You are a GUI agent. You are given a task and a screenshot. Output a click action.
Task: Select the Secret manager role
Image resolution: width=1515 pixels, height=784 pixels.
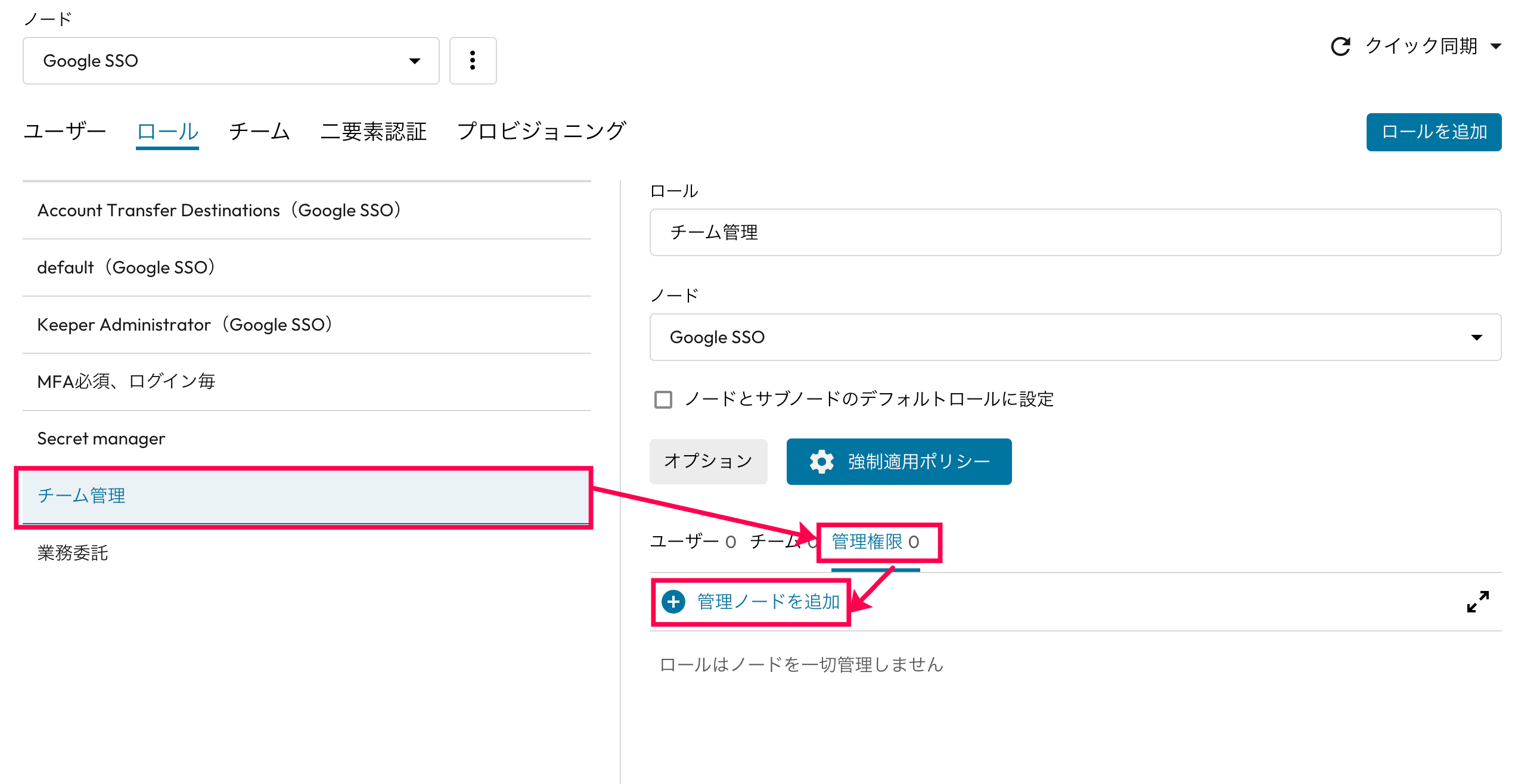pos(307,439)
